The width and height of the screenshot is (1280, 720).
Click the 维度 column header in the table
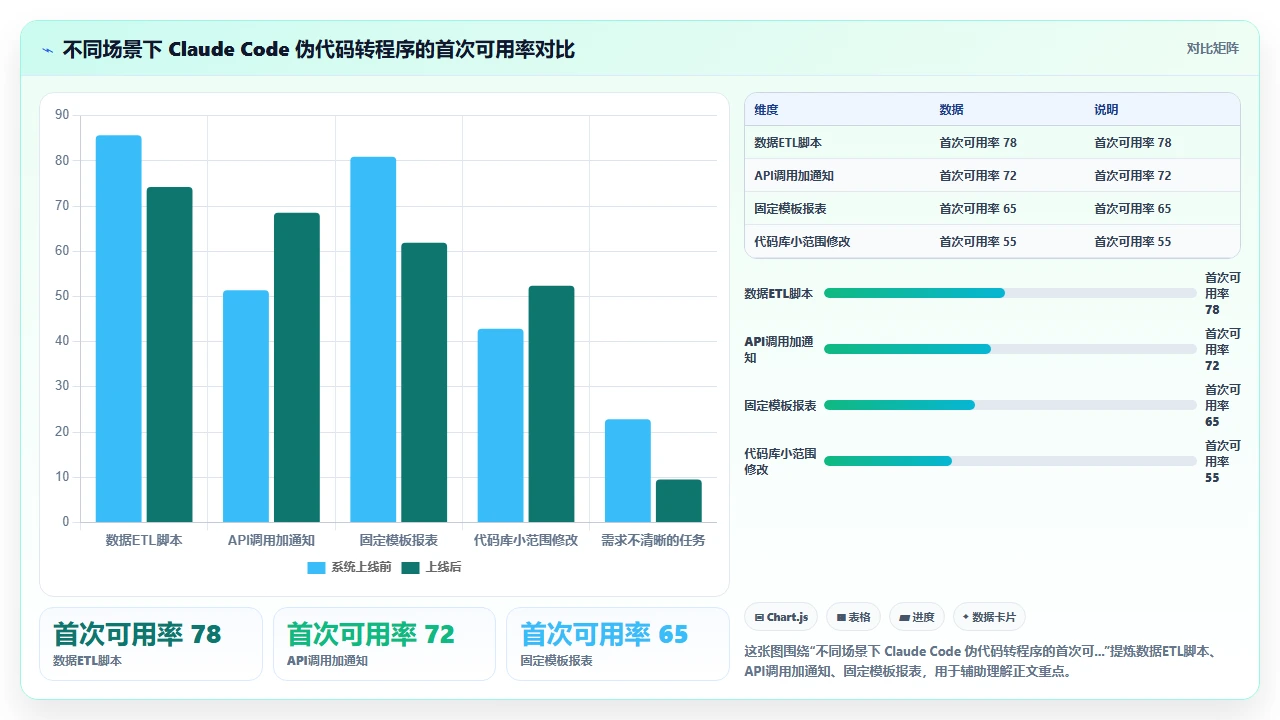(766, 110)
